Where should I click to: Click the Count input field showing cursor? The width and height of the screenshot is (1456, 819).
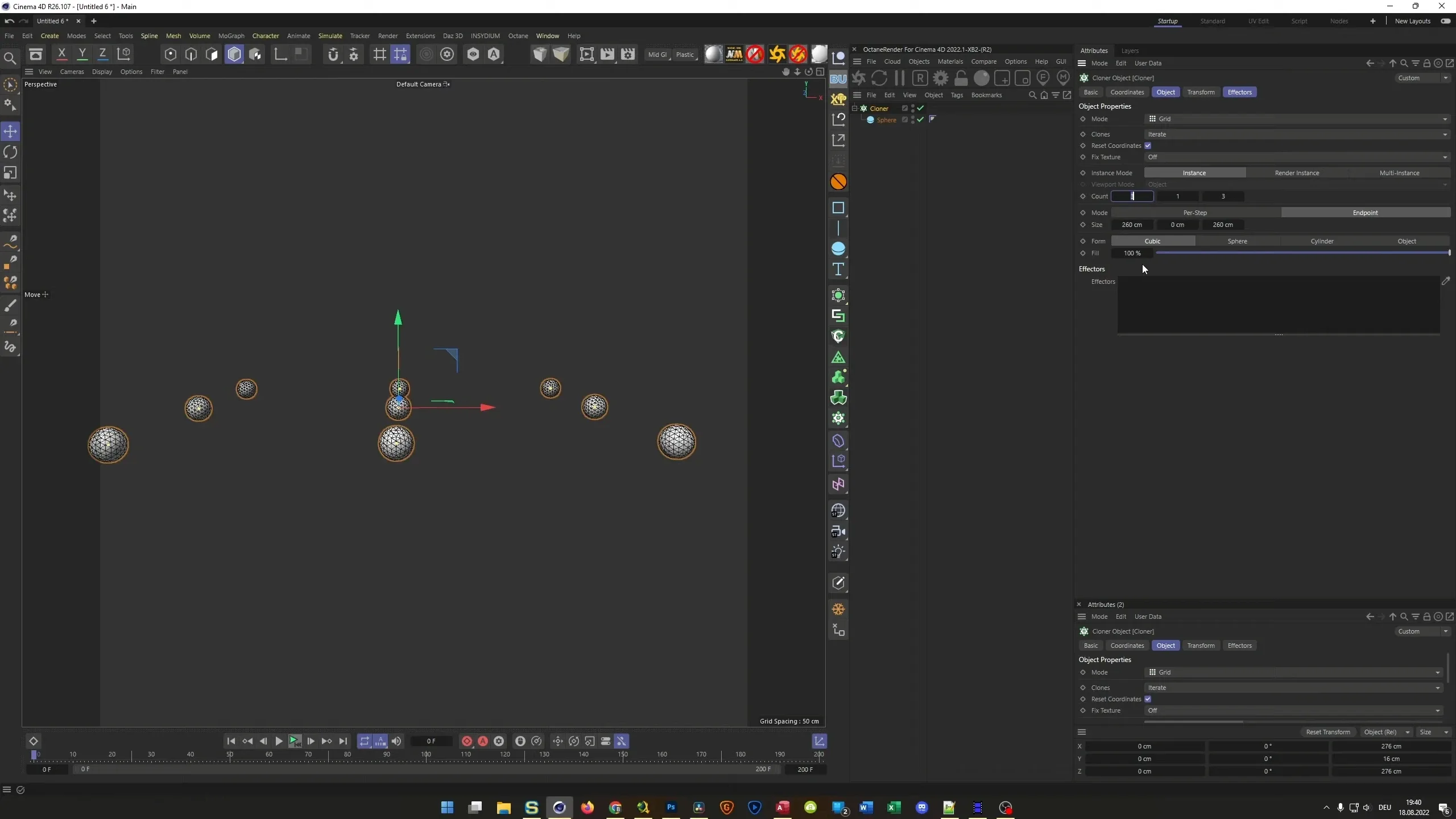click(1132, 196)
